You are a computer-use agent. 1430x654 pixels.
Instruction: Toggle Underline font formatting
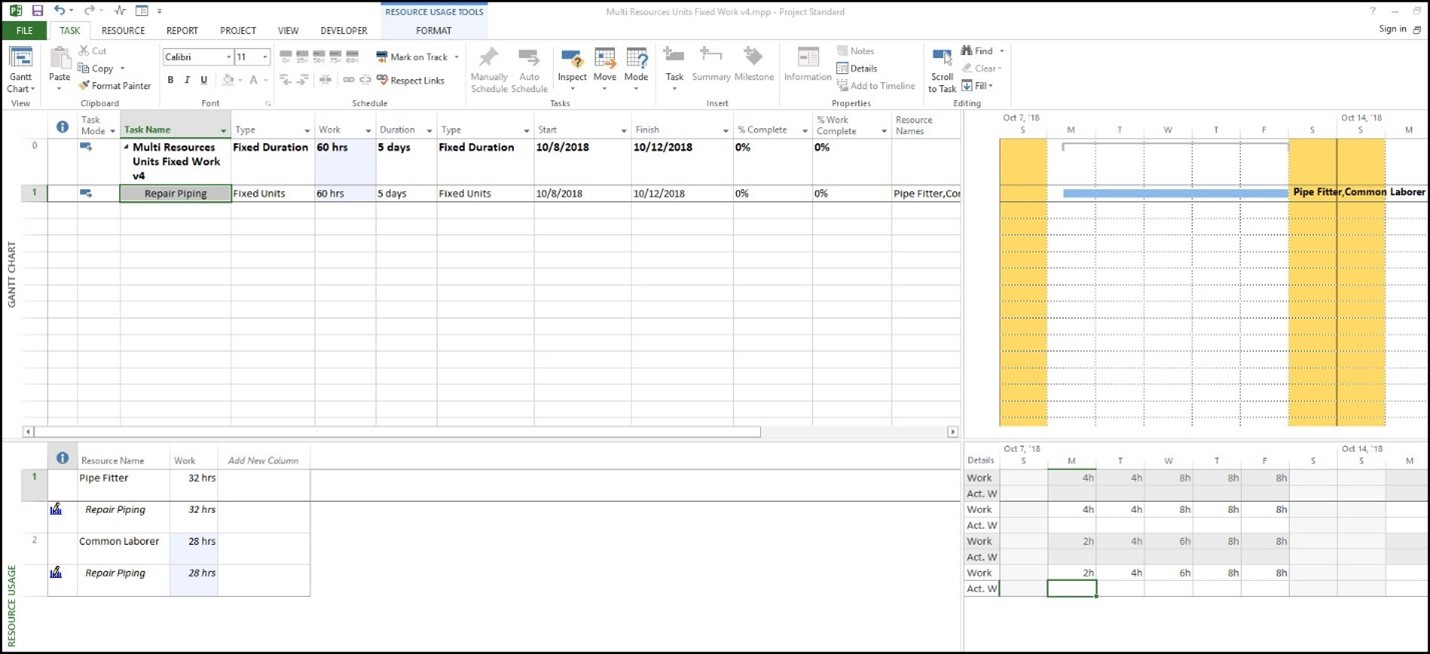(x=204, y=80)
